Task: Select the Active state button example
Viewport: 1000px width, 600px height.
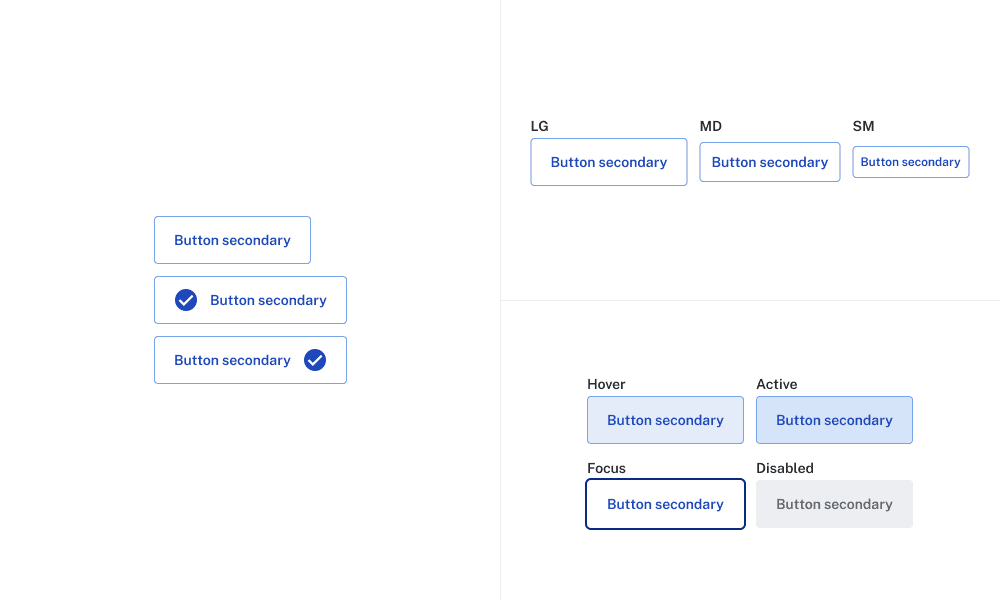Action: click(834, 419)
